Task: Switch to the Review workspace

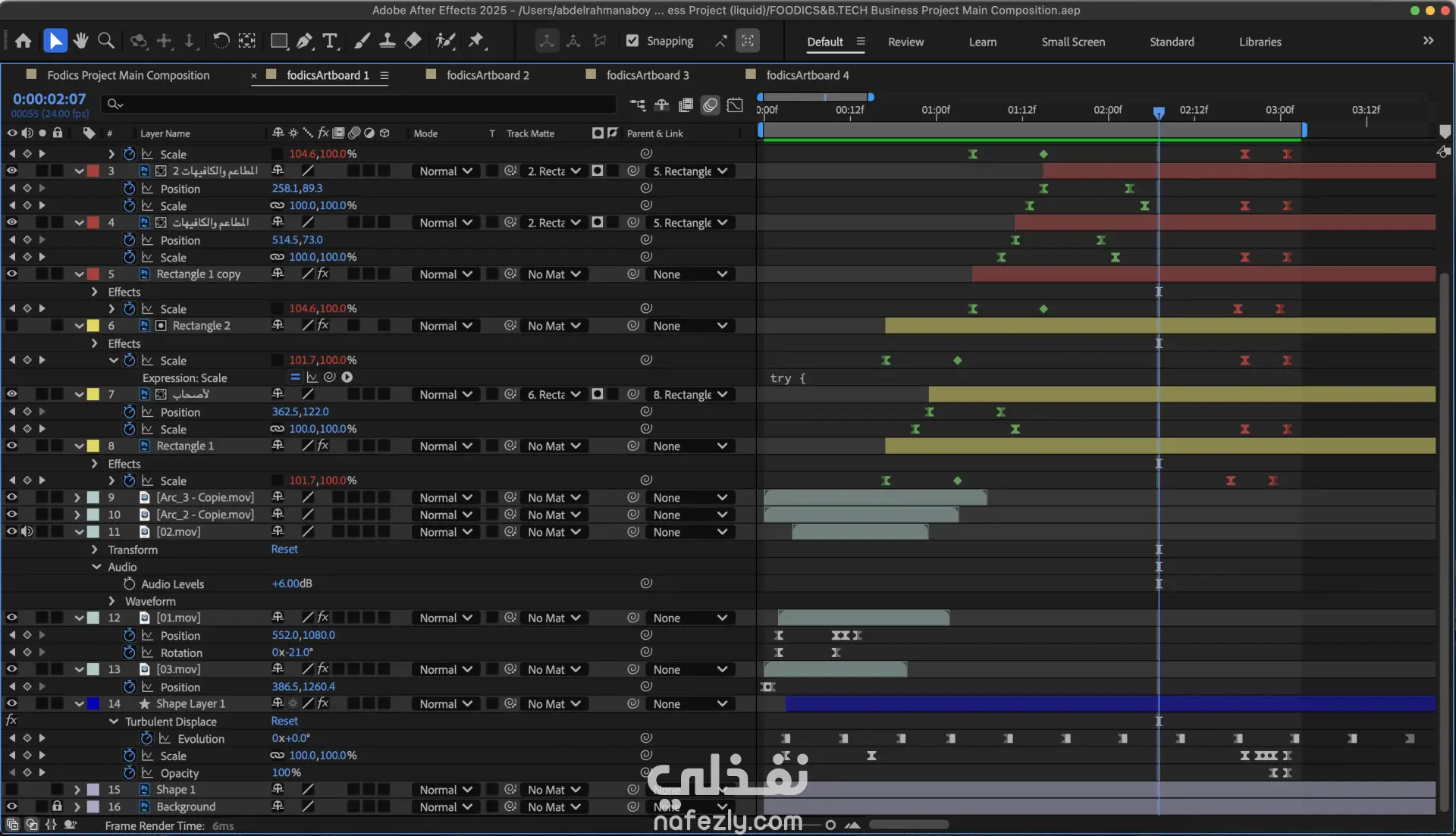Action: click(905, 42)
